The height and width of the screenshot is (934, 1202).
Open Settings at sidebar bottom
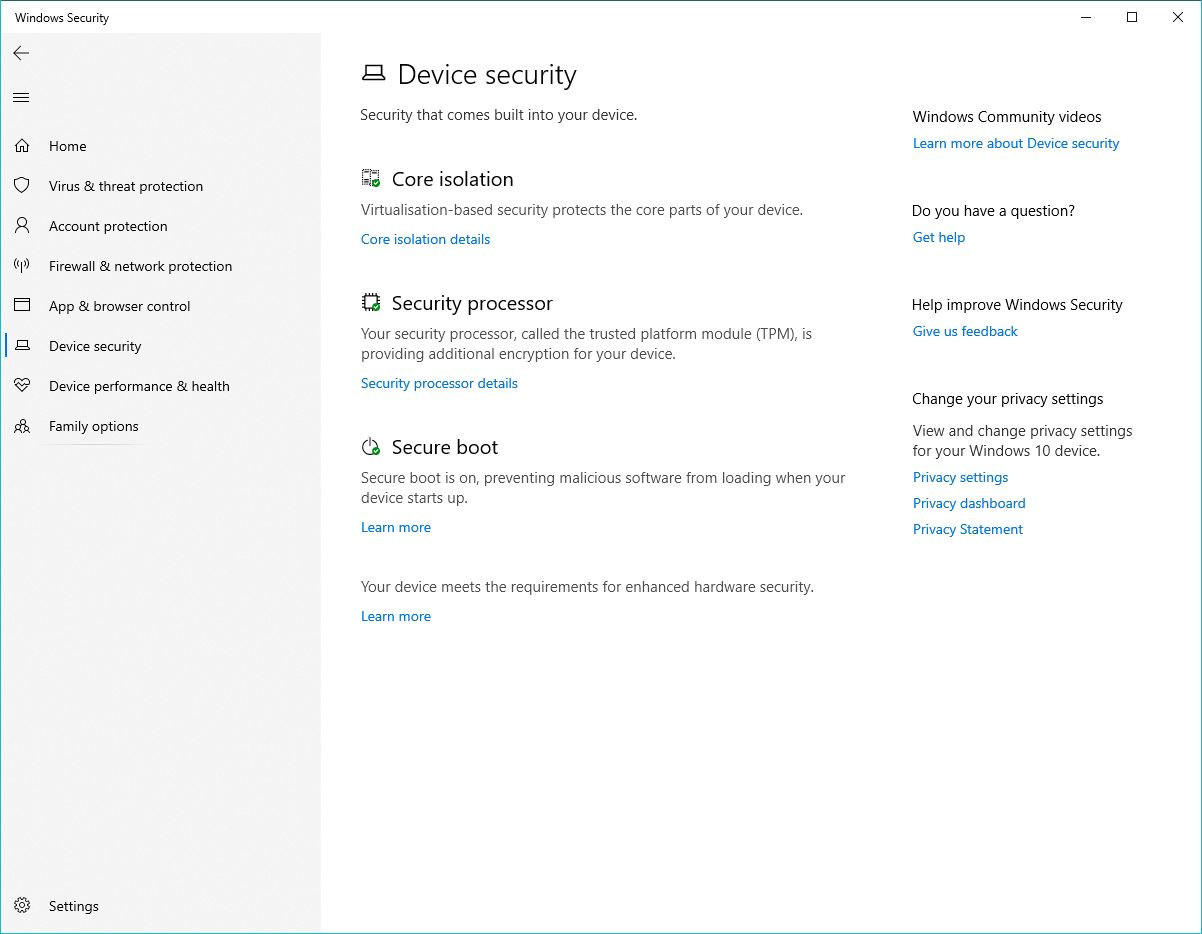point(160,906)
